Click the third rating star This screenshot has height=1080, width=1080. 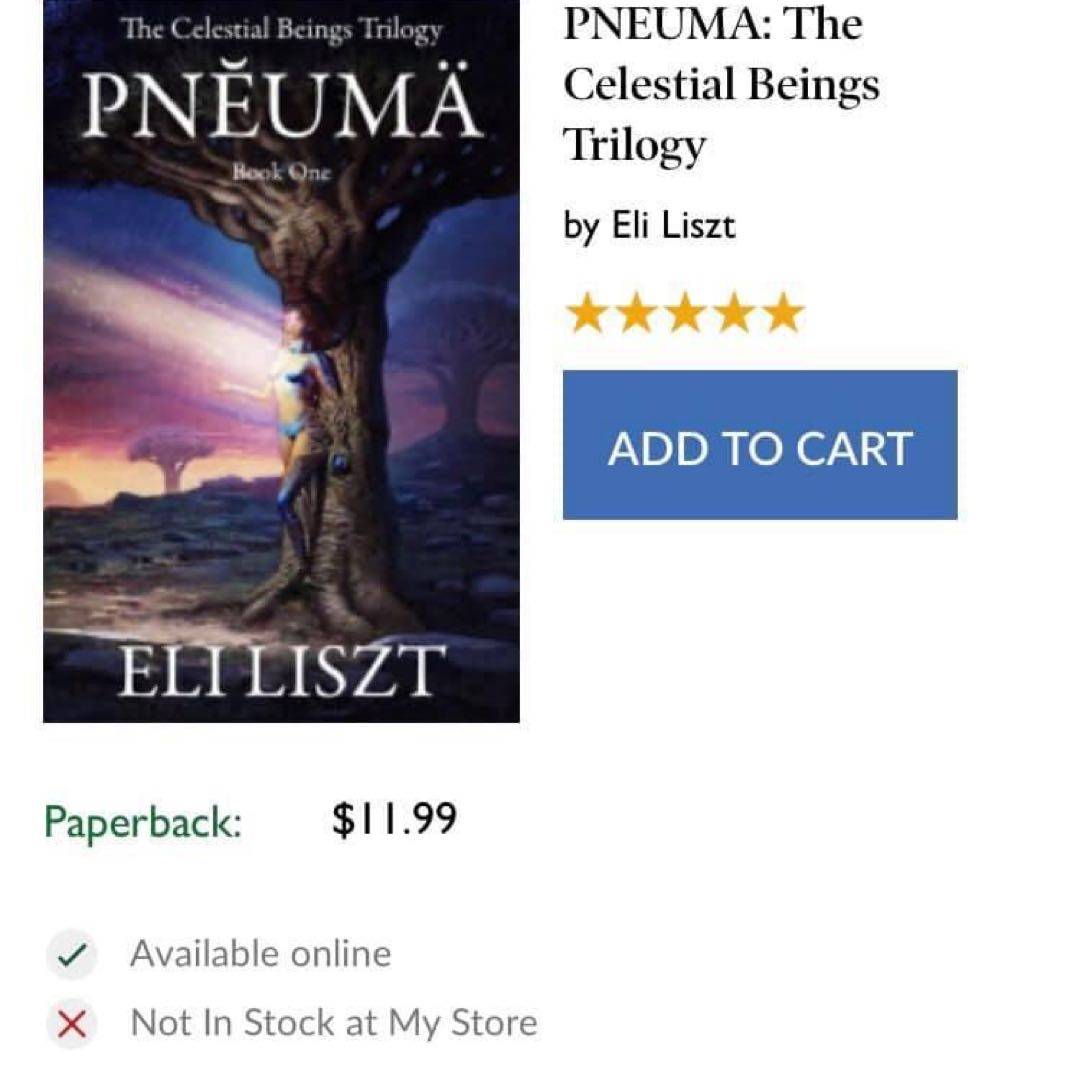685,313
